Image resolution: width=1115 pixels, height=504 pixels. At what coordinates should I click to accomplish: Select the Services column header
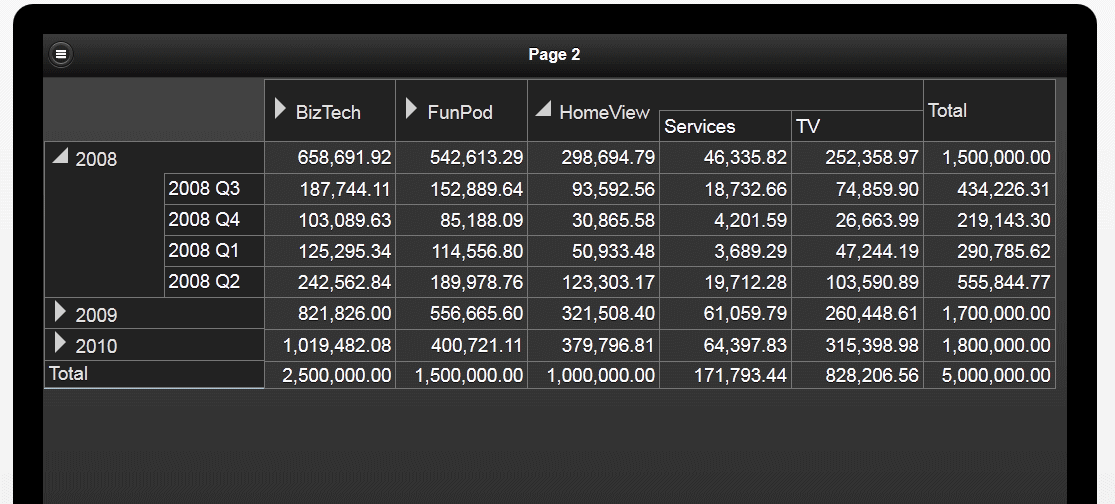pos(725,126)
